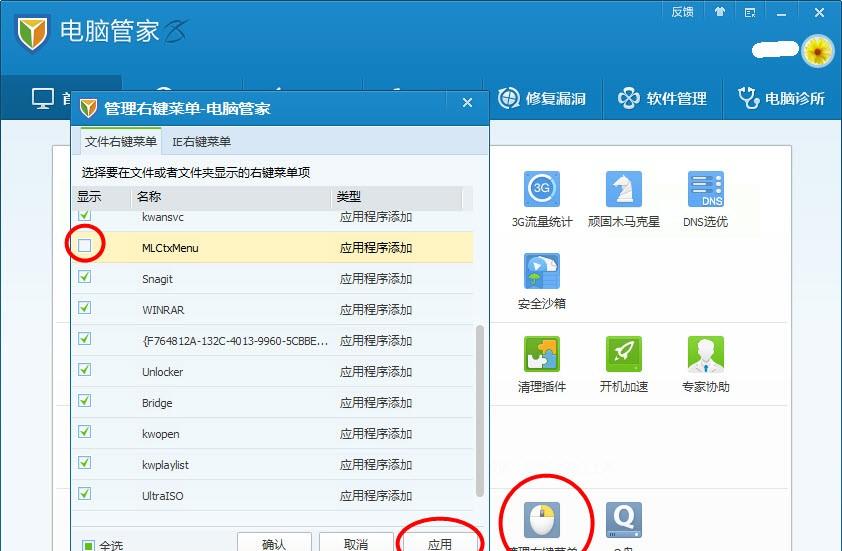842x551 pixels.
Task: Open the main menu icon in title bar
Action: [x=750, y=12]
